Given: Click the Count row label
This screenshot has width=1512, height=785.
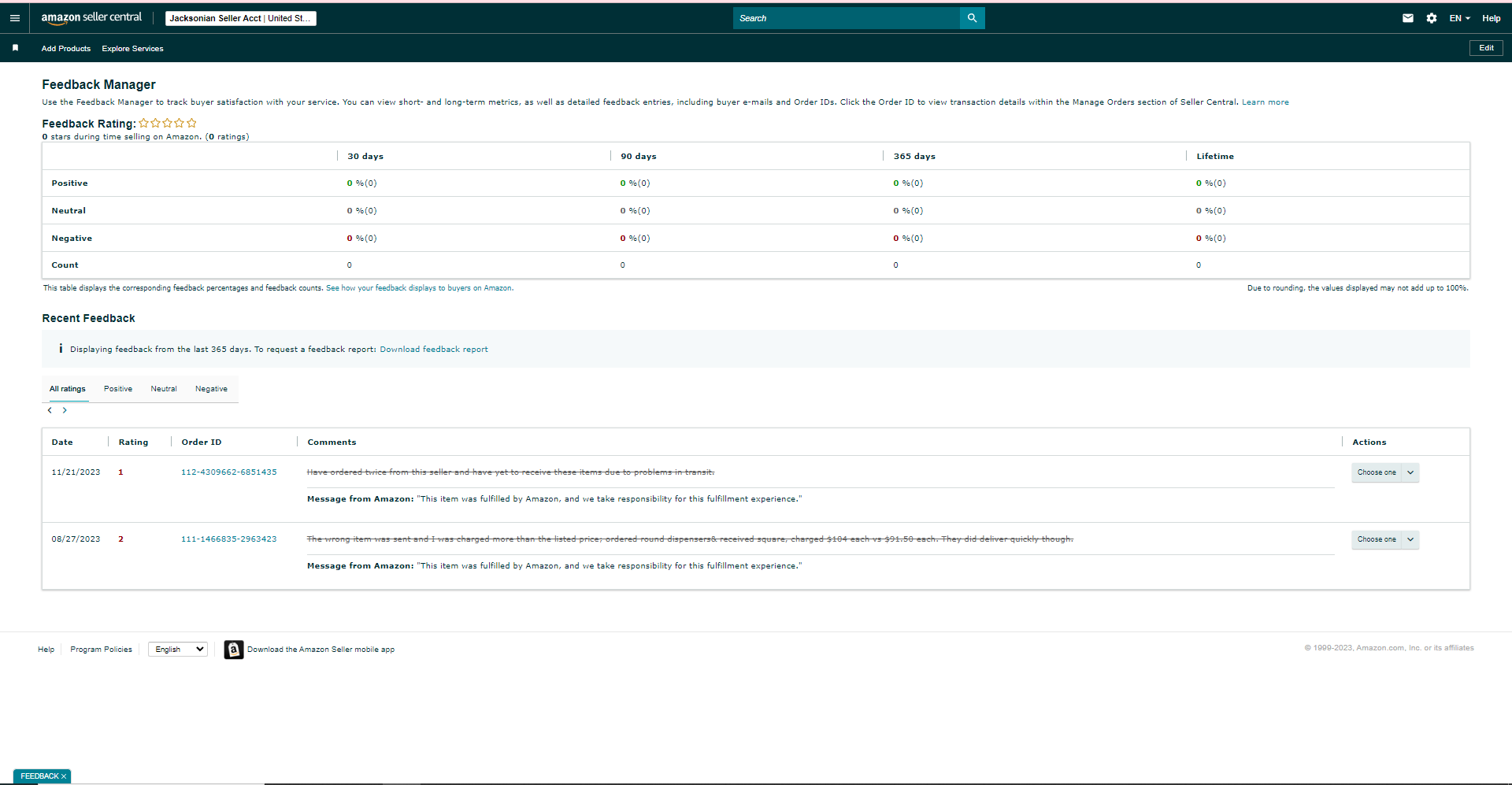Looking at the screenshot, I should (65, 265).
